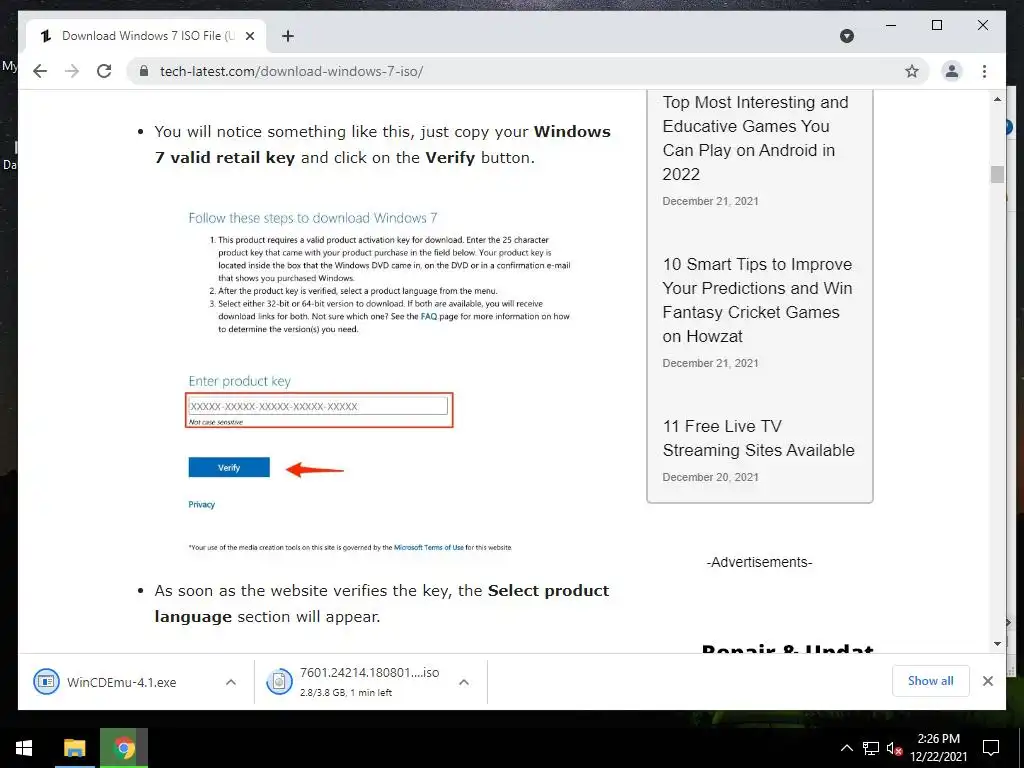Expand options for WinCDEmu-4.1.exe download
Screen dimensions: 1024x768
231,682
